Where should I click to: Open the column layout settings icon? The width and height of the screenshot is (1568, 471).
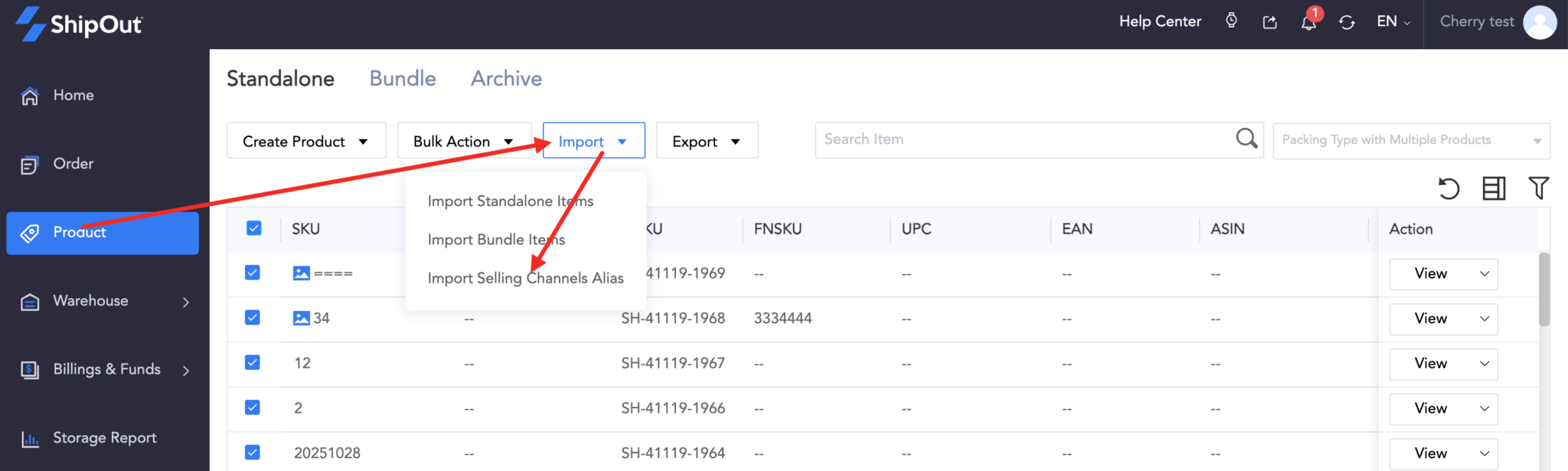(x=1494, y=188)
